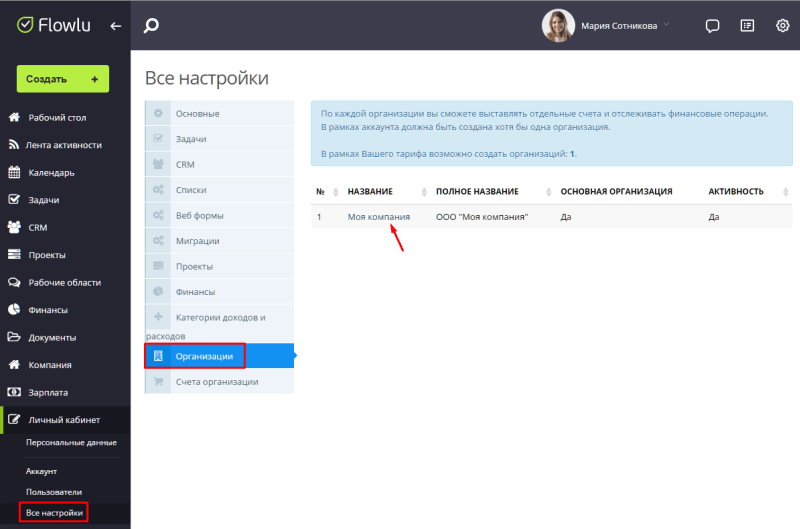Open Все настройки link in the sidebar

click(55, 513)
